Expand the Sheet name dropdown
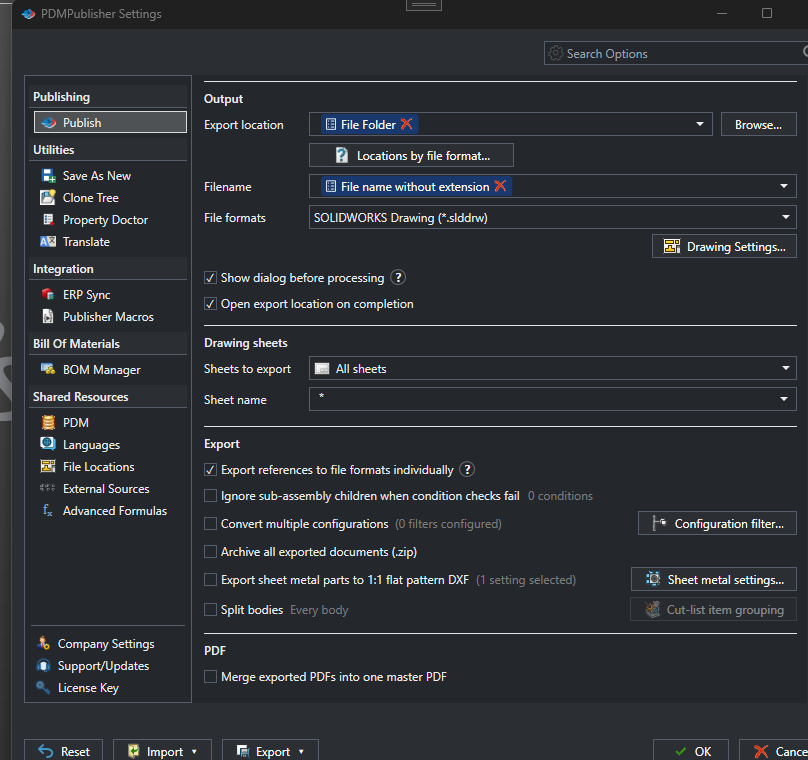Screen dimensions: 808x760 click(784, 399)
